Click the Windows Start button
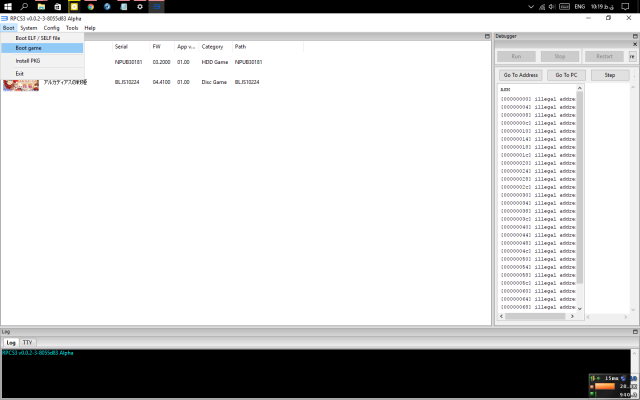 pos(7,6)
